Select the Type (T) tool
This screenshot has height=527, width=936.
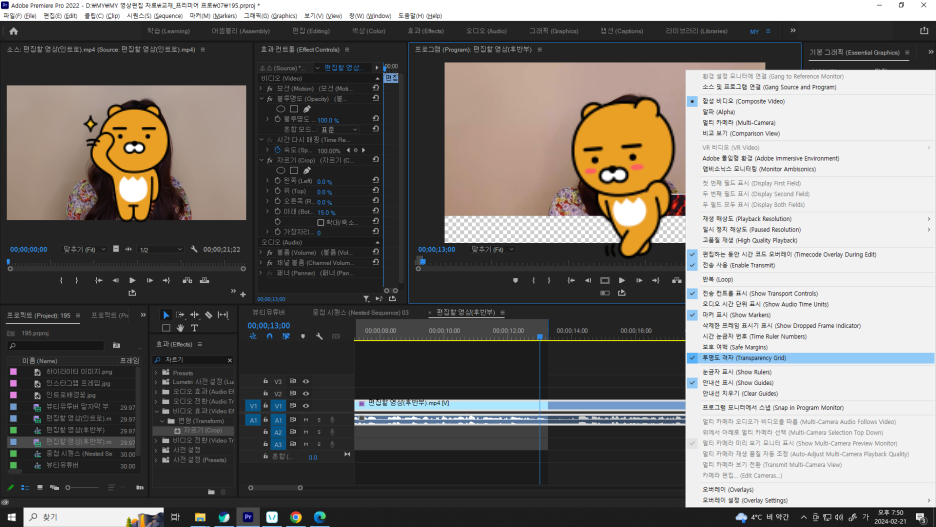coord(194,328)
